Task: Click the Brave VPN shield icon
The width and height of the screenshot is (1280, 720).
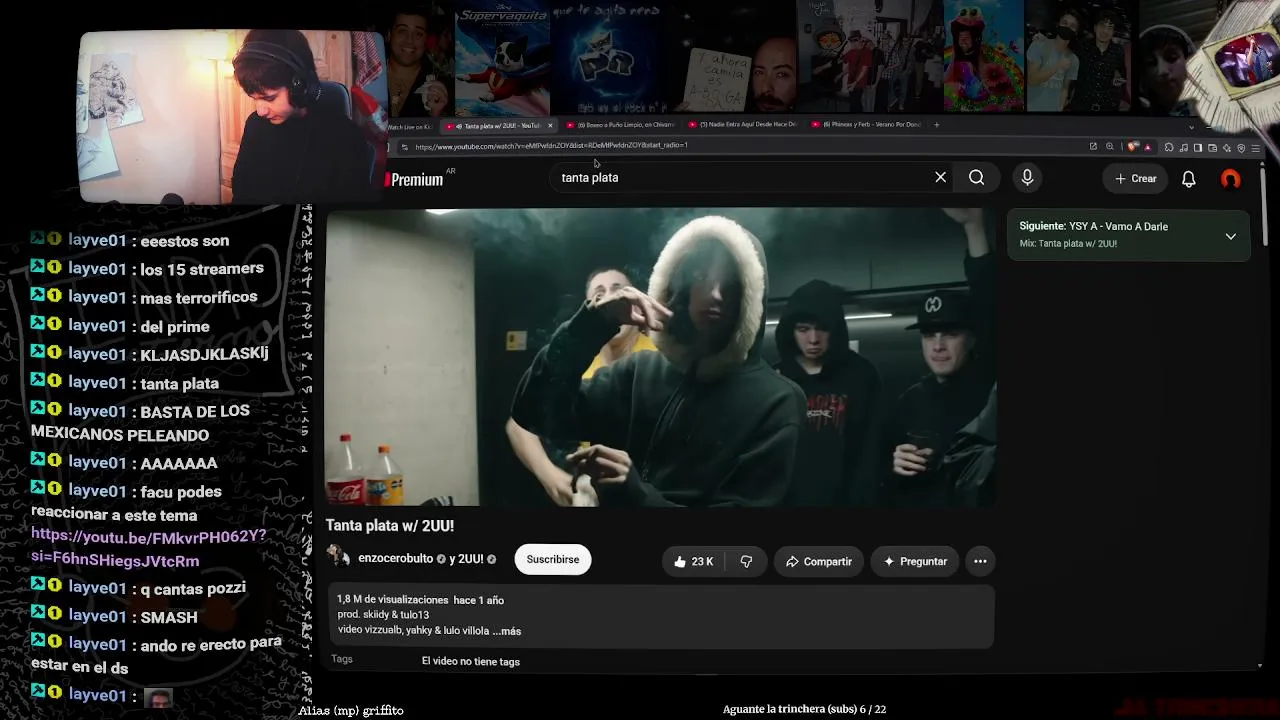Action: point(1241,147)
